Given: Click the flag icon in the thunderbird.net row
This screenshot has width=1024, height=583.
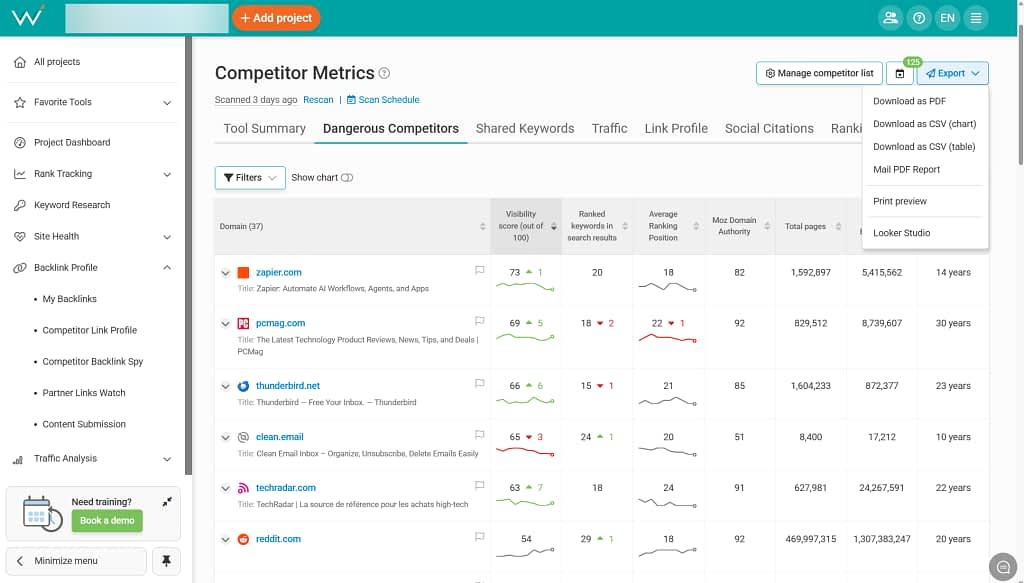Looking at the screenshot, I should point(479,384).
